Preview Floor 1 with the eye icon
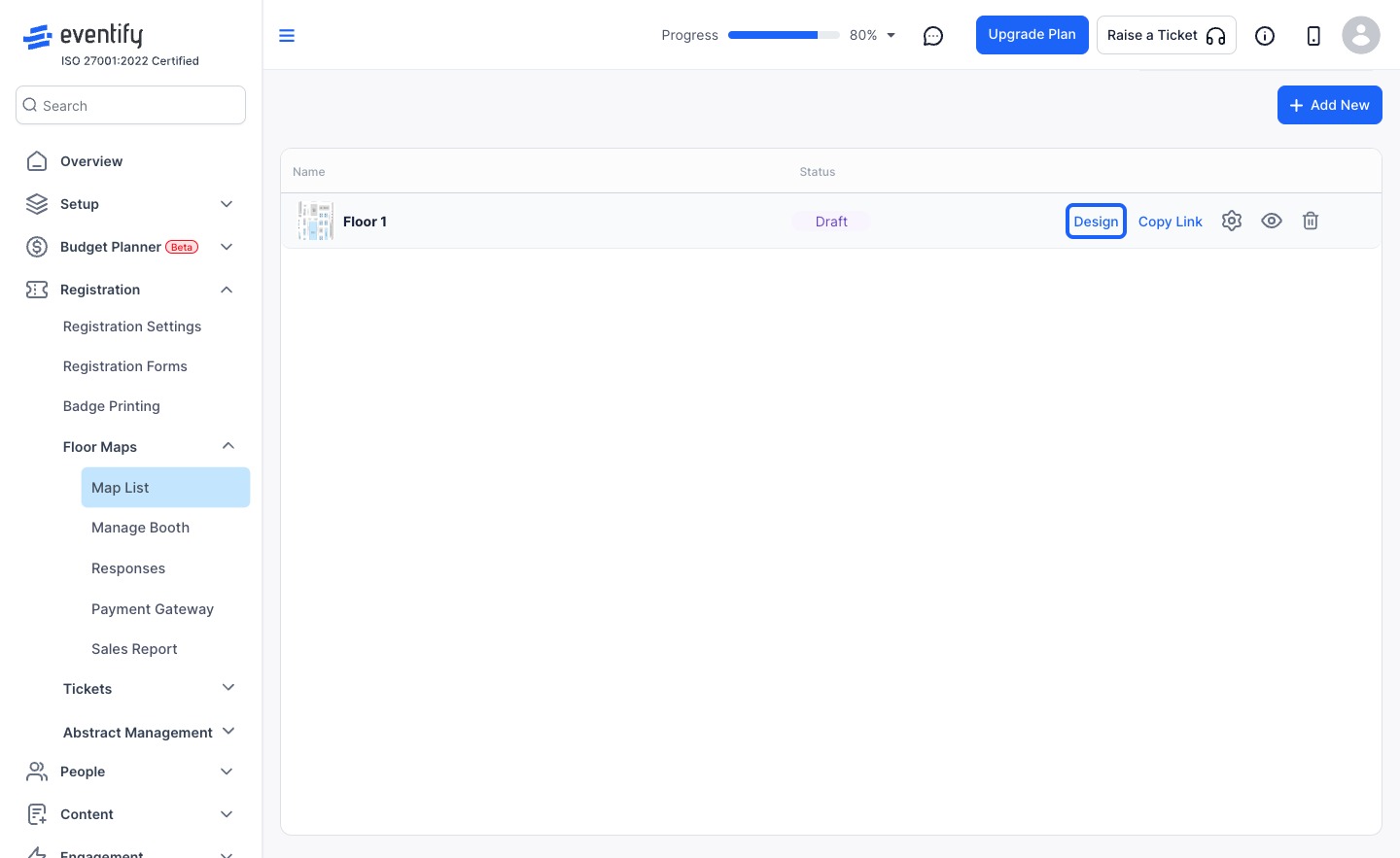This screenshot has width=1400, height=858. pos(1272,221)
